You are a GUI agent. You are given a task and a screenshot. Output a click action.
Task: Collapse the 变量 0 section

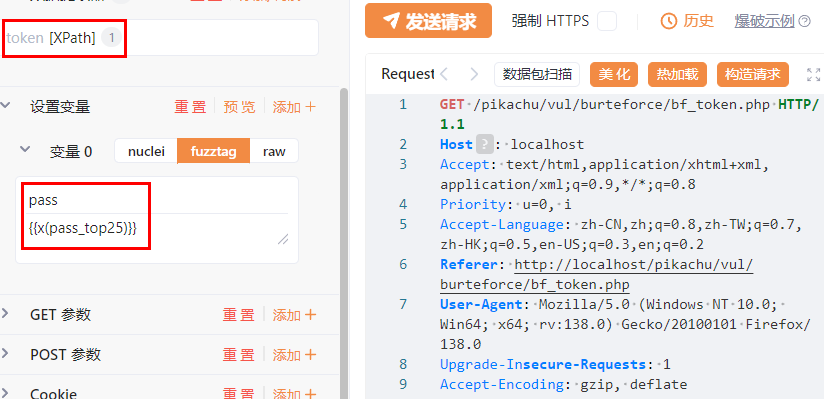[x=24, y=149]
